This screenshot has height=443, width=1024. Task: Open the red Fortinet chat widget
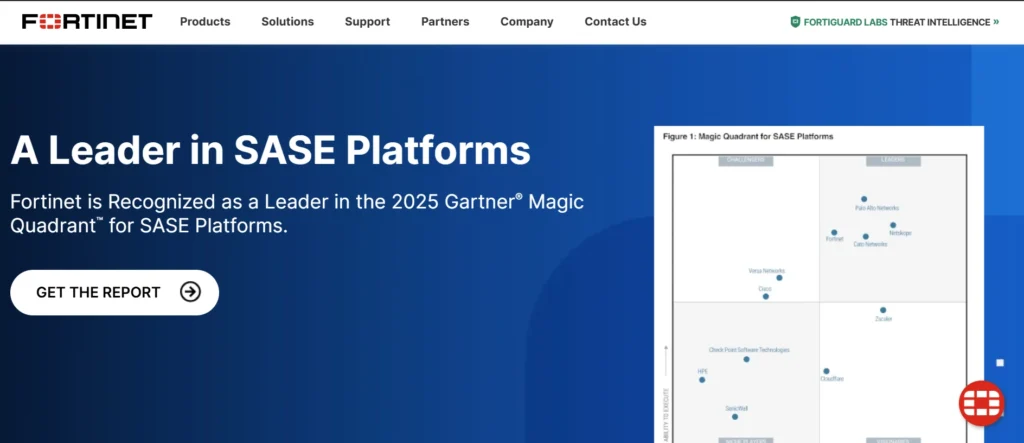click(982, 403)
